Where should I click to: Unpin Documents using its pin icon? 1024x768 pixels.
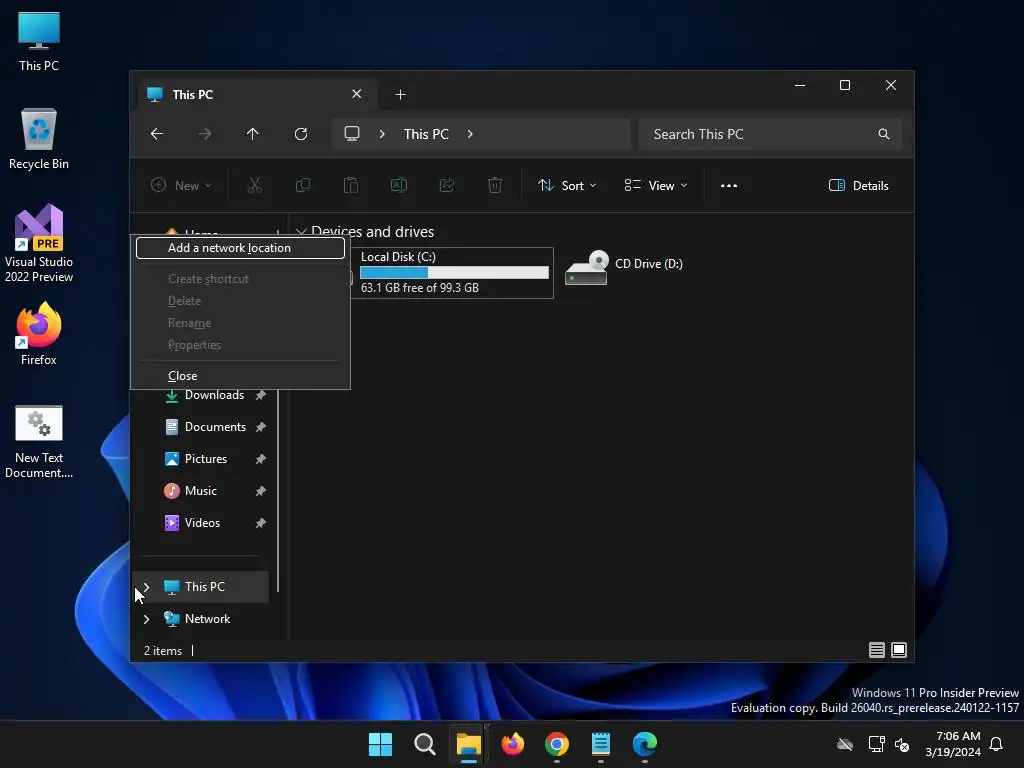[261, 427]
